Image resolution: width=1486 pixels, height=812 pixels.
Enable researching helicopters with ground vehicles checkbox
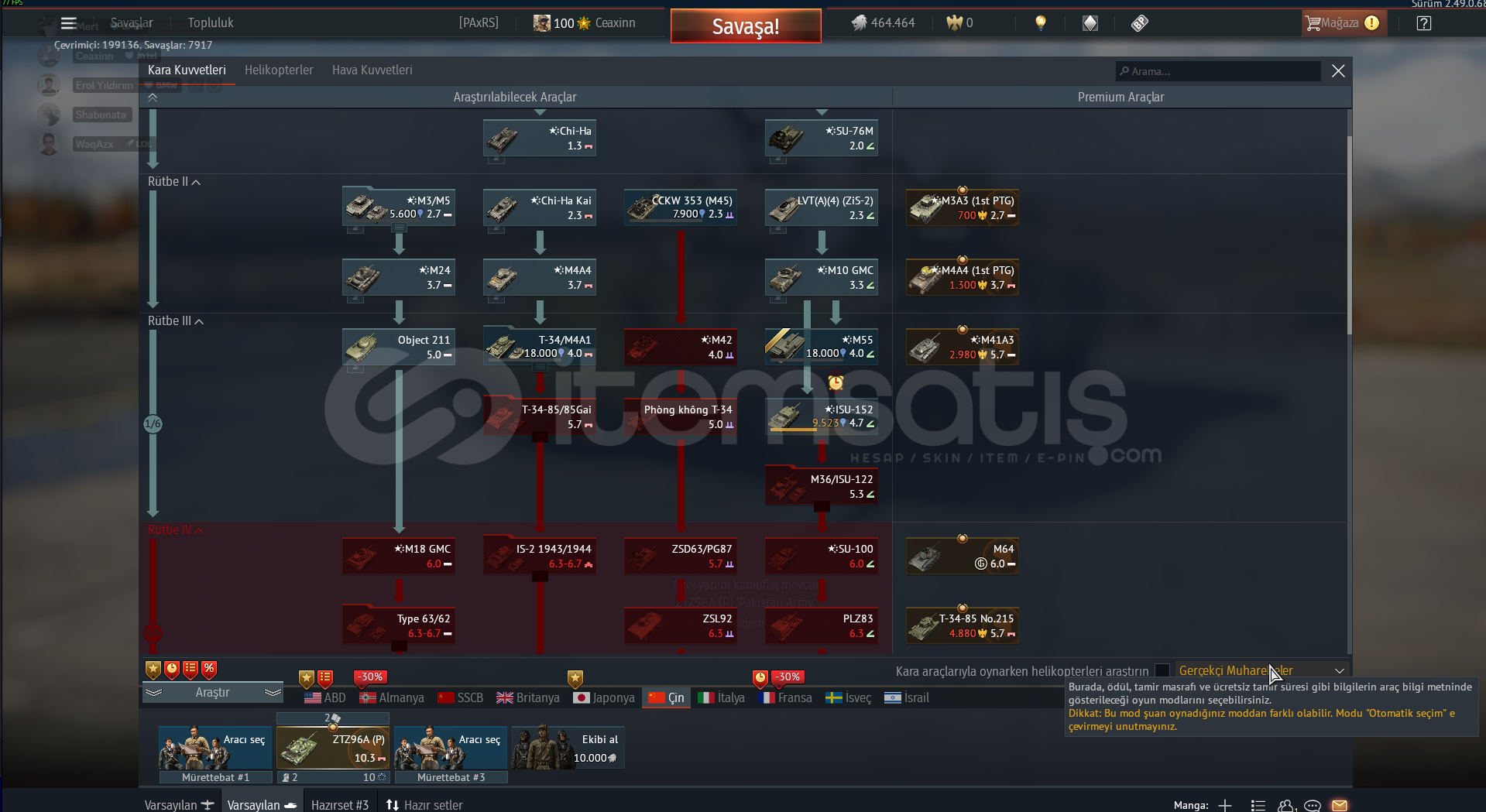(1162, 671)
